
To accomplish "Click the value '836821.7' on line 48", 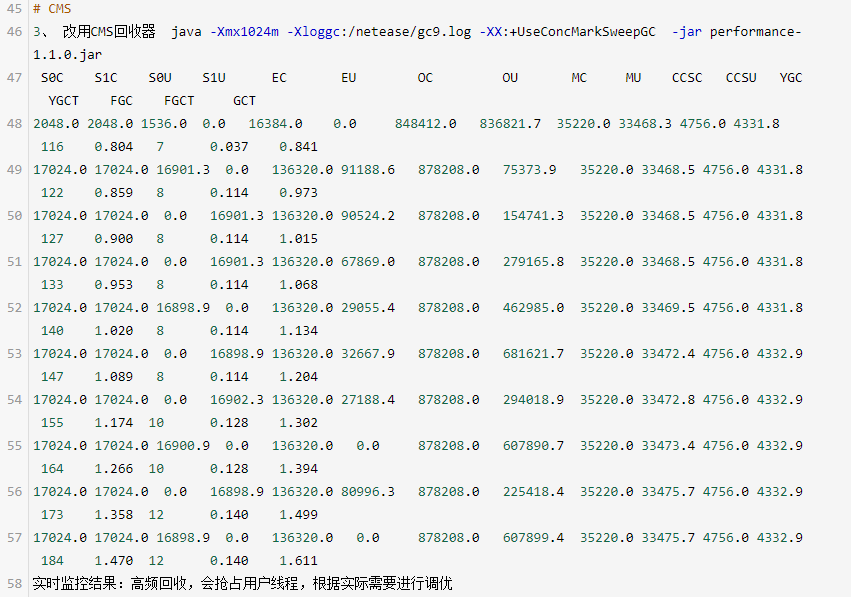I will [x=510, y=124].
